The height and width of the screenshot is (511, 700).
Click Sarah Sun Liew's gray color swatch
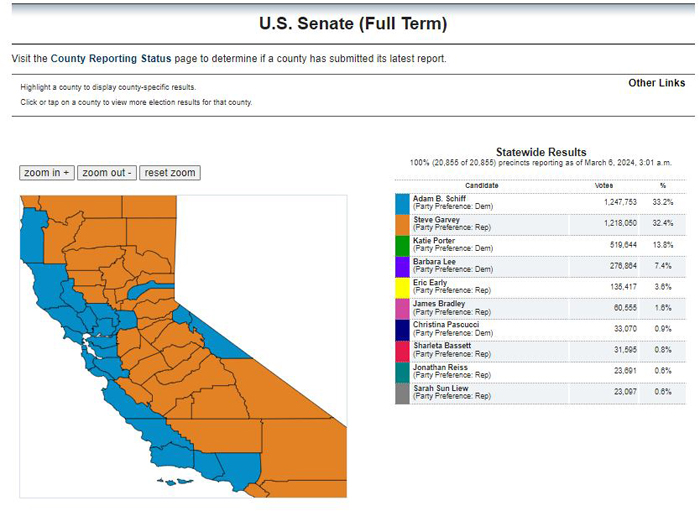pyautogui.click(x=402, y=393)
